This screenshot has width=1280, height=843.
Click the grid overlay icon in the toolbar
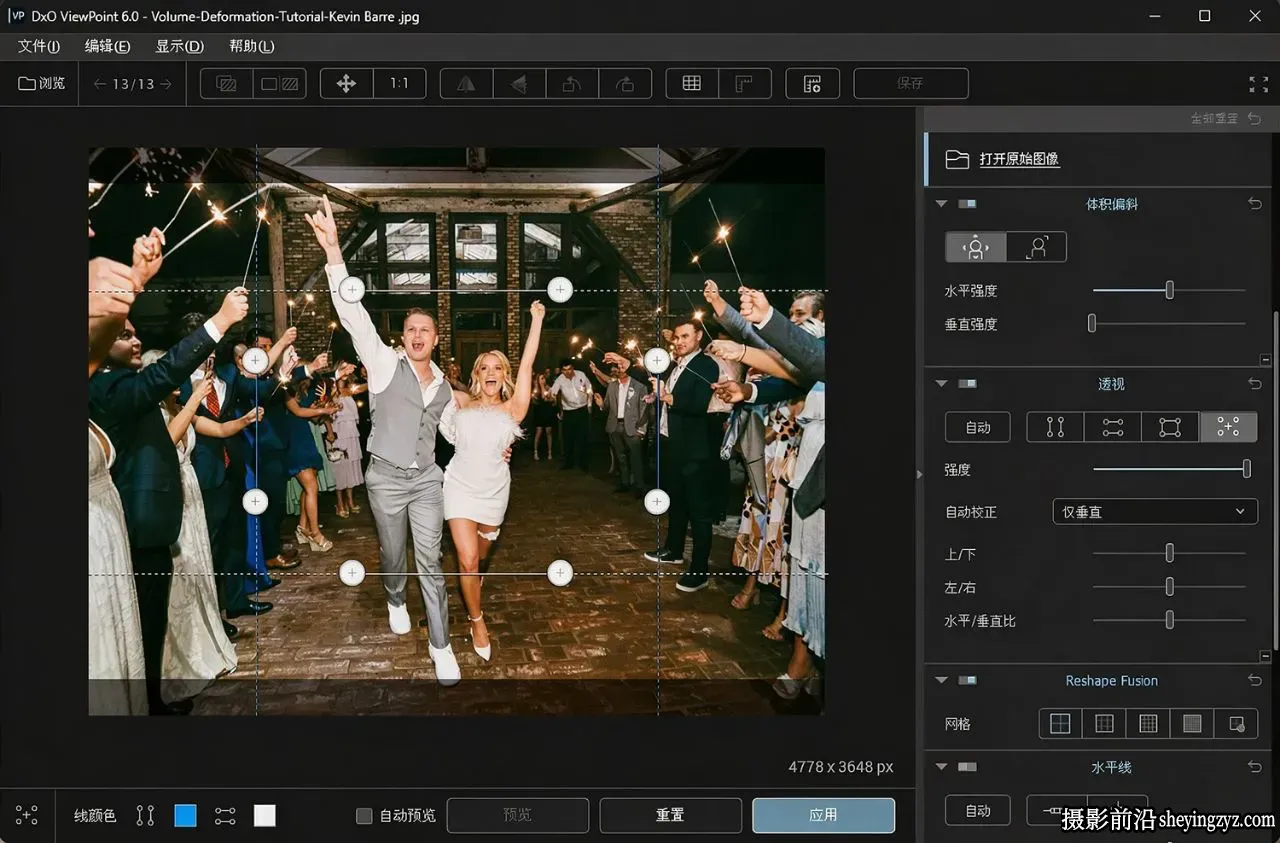coord(692,84)
